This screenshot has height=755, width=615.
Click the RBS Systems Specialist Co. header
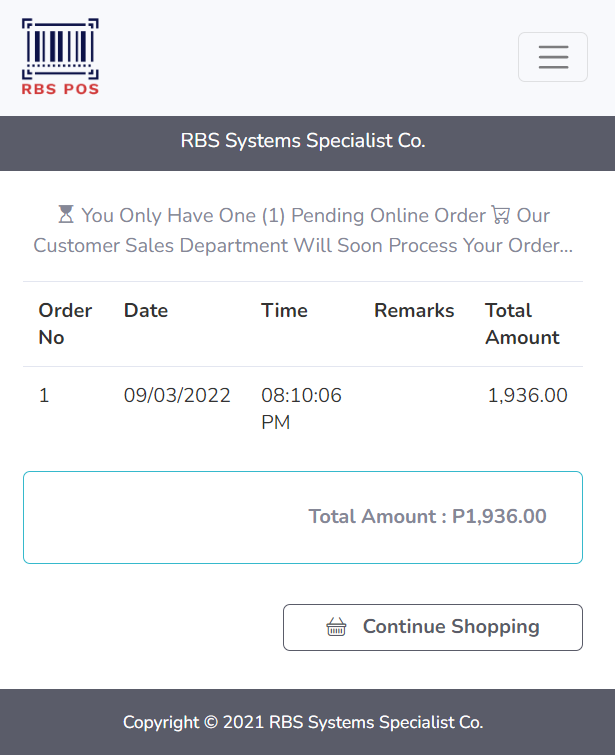click(x=303, y=141)
